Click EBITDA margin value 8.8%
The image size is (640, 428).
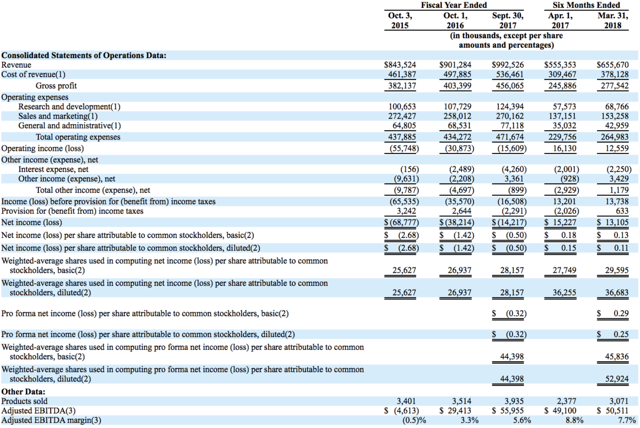coord(573,420)
